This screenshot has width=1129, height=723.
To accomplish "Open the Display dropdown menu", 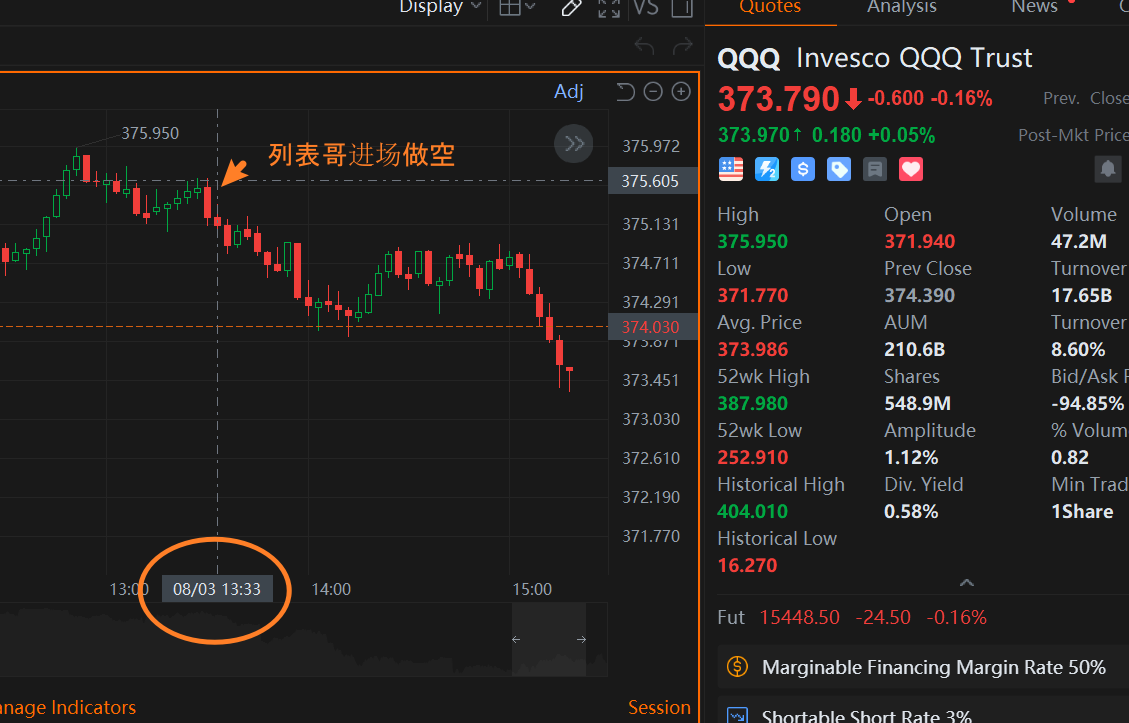I will pos(440,6).
